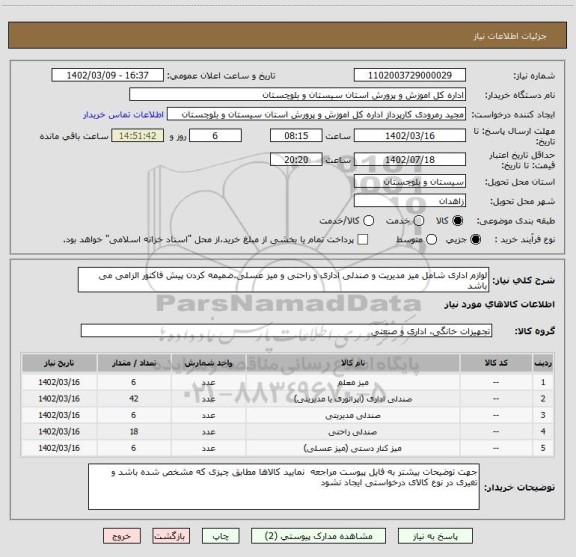
Task: Click the چاپ print button
Action: point(221,536)
